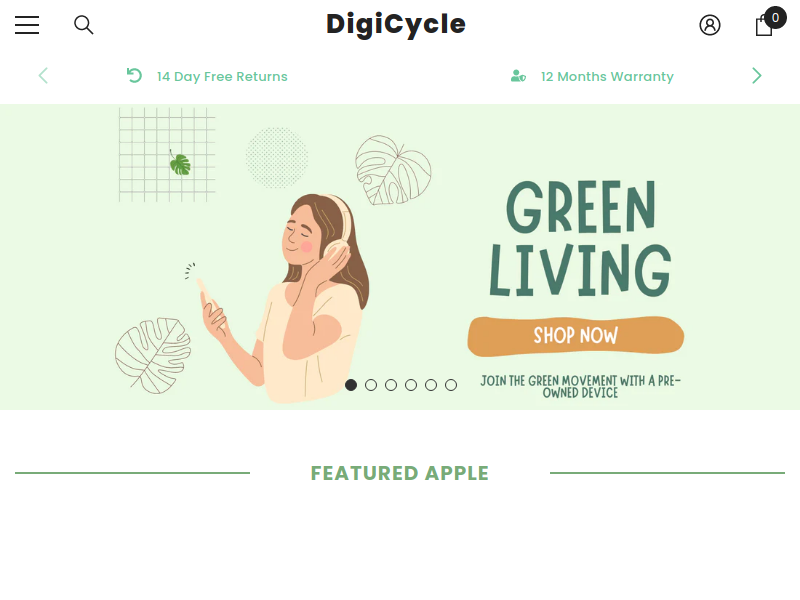Image resolution: width=800 pixels, height=600 pixels.
Task: Show next promo message with right chevron
Action: [757, 76]
